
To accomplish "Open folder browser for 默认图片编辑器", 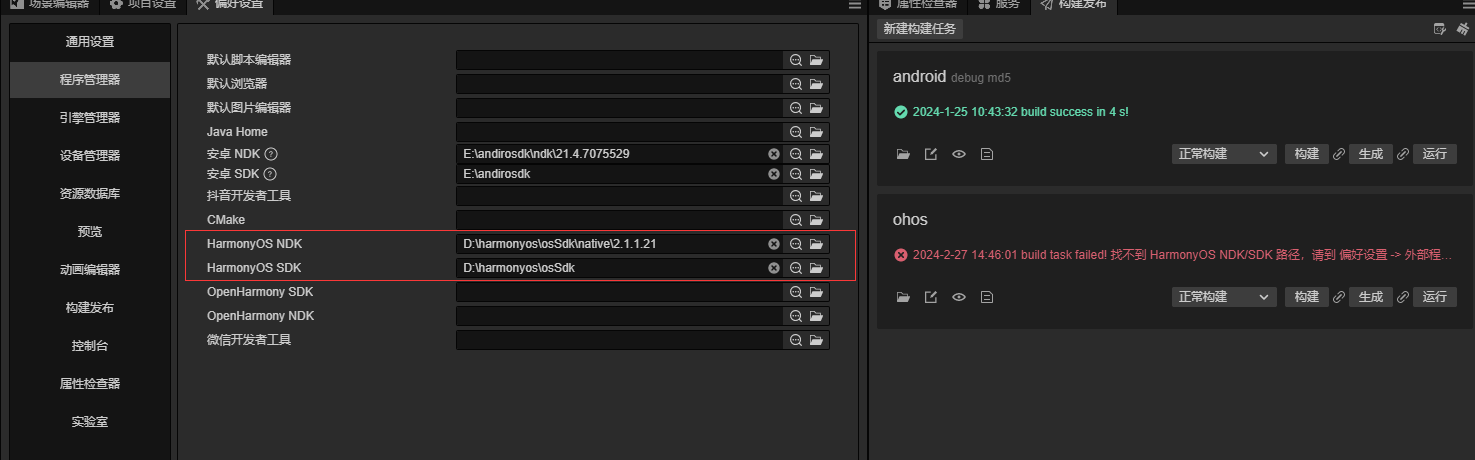I will (816, 108).
